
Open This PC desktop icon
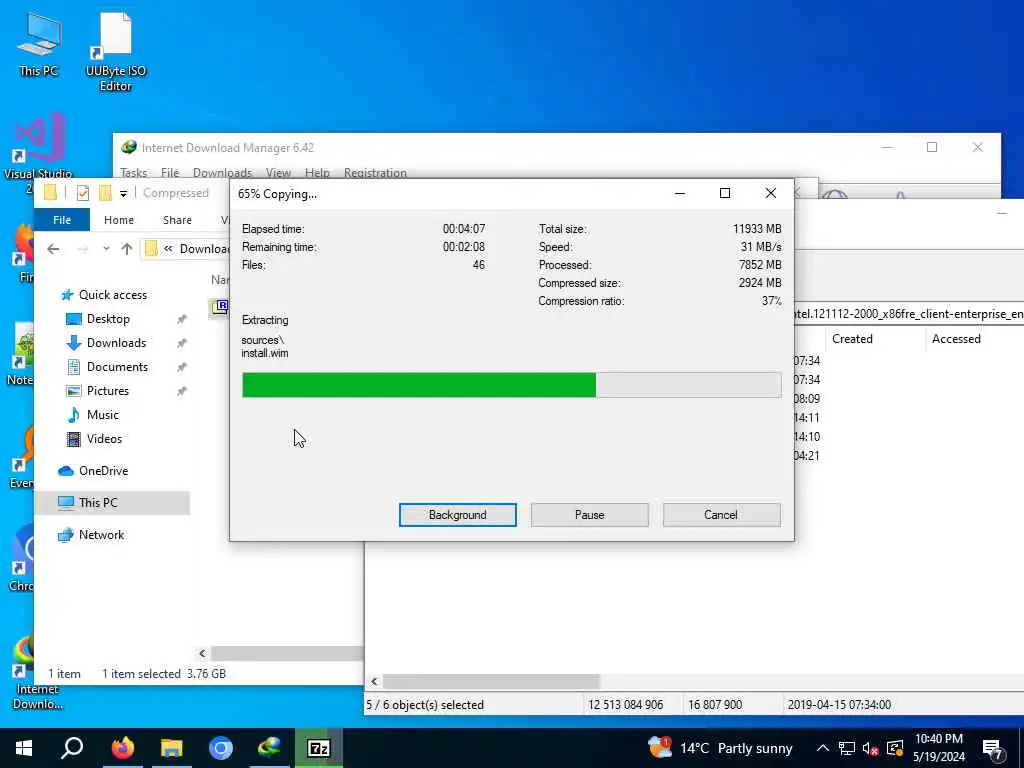39,44
